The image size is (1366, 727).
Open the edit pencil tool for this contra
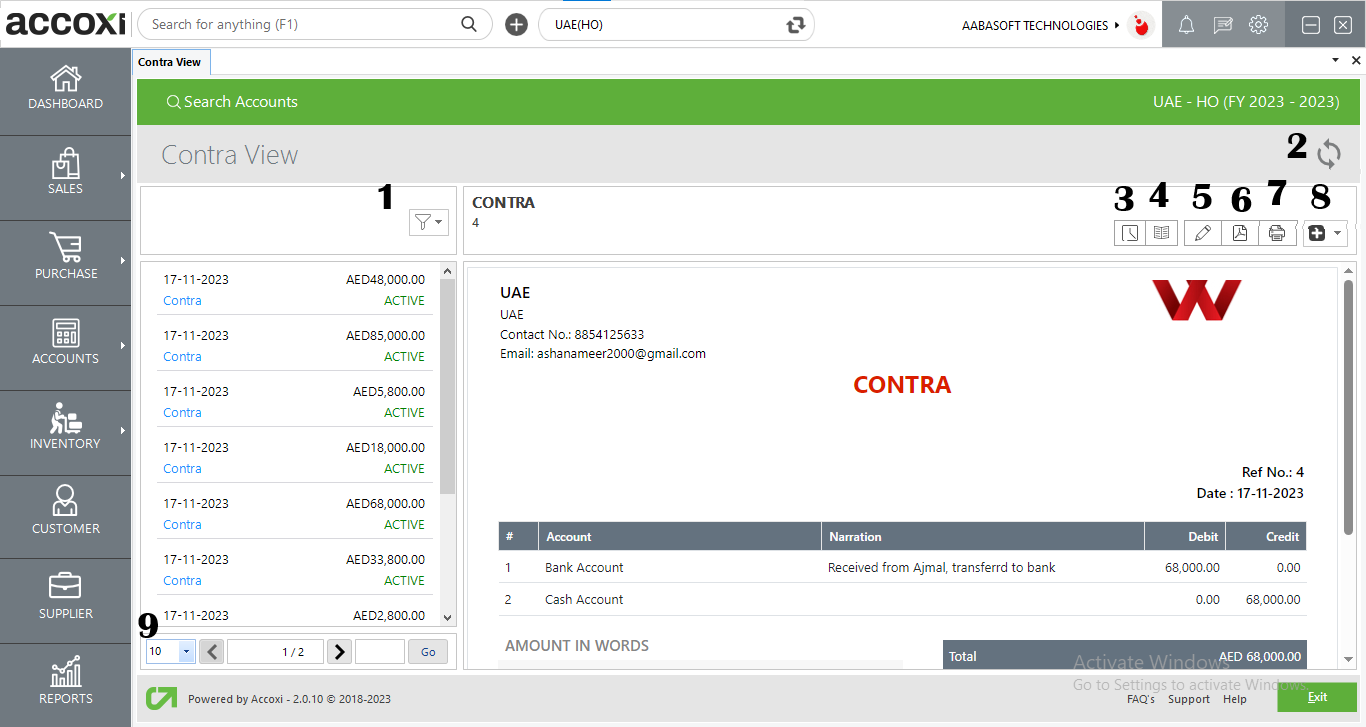[x=1202, y=232]
